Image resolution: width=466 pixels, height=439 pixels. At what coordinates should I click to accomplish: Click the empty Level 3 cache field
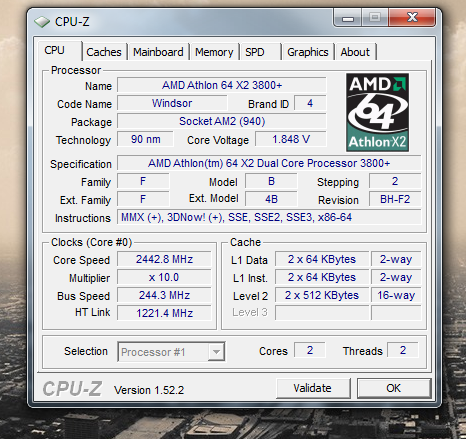pos(322,313)
